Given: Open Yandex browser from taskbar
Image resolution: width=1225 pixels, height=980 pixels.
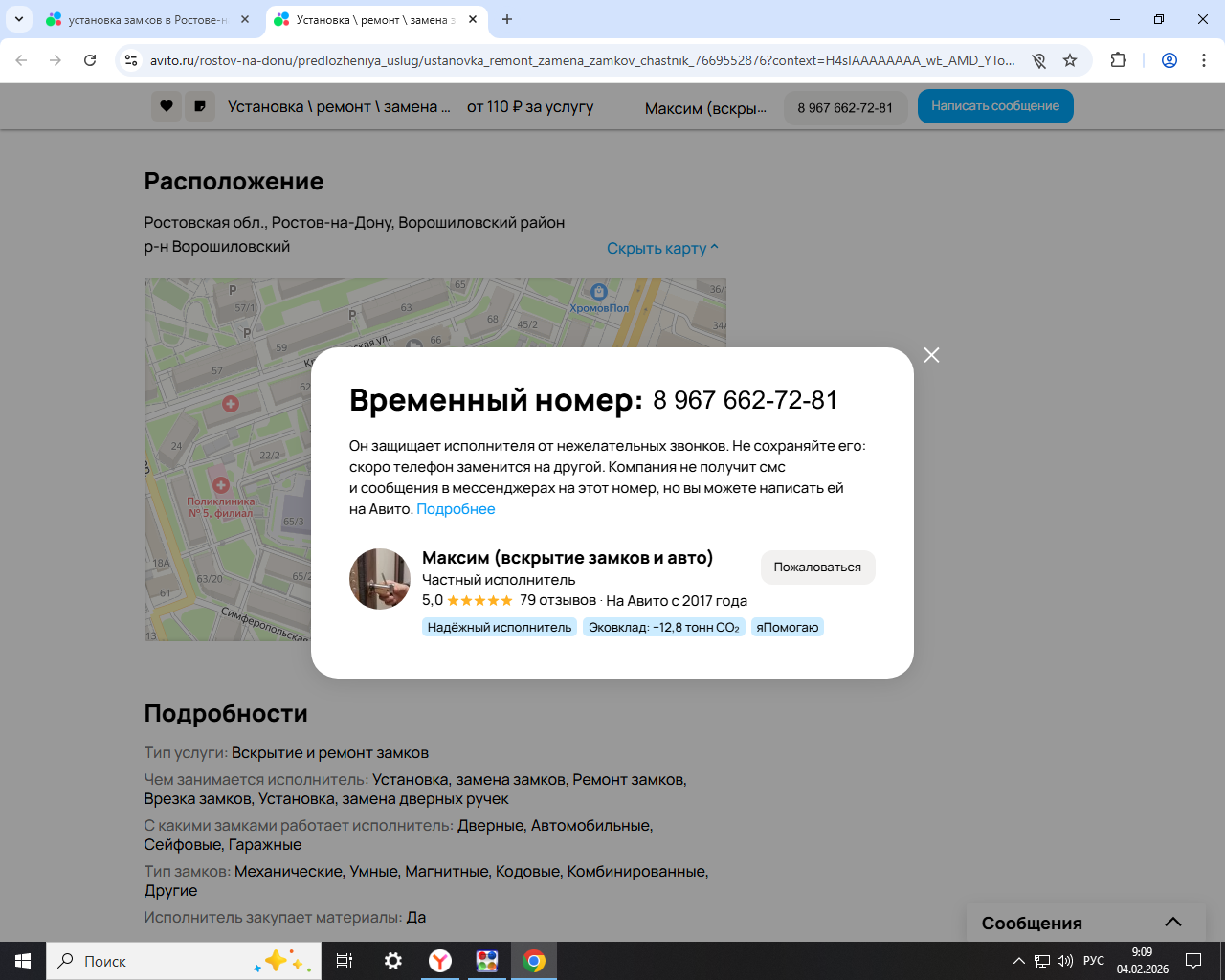Looking at the screenshot, I should [440, 961].
